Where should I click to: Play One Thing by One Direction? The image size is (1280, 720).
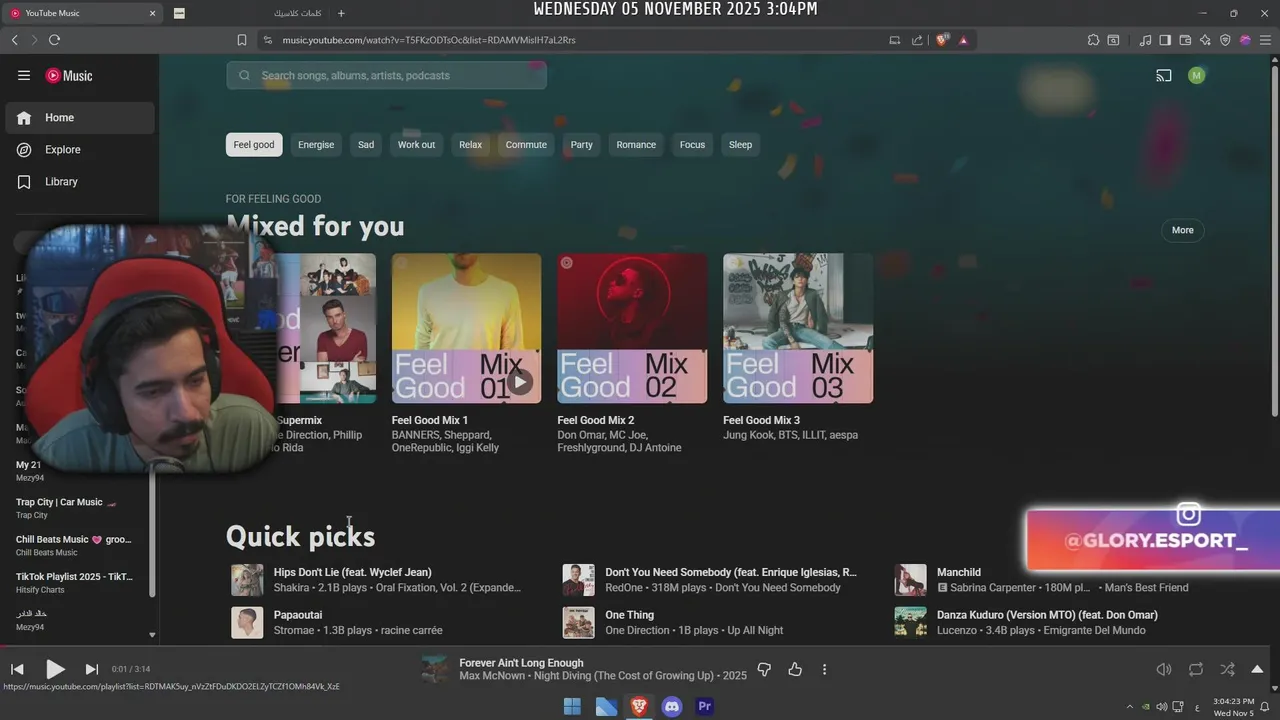coord(630,615)
